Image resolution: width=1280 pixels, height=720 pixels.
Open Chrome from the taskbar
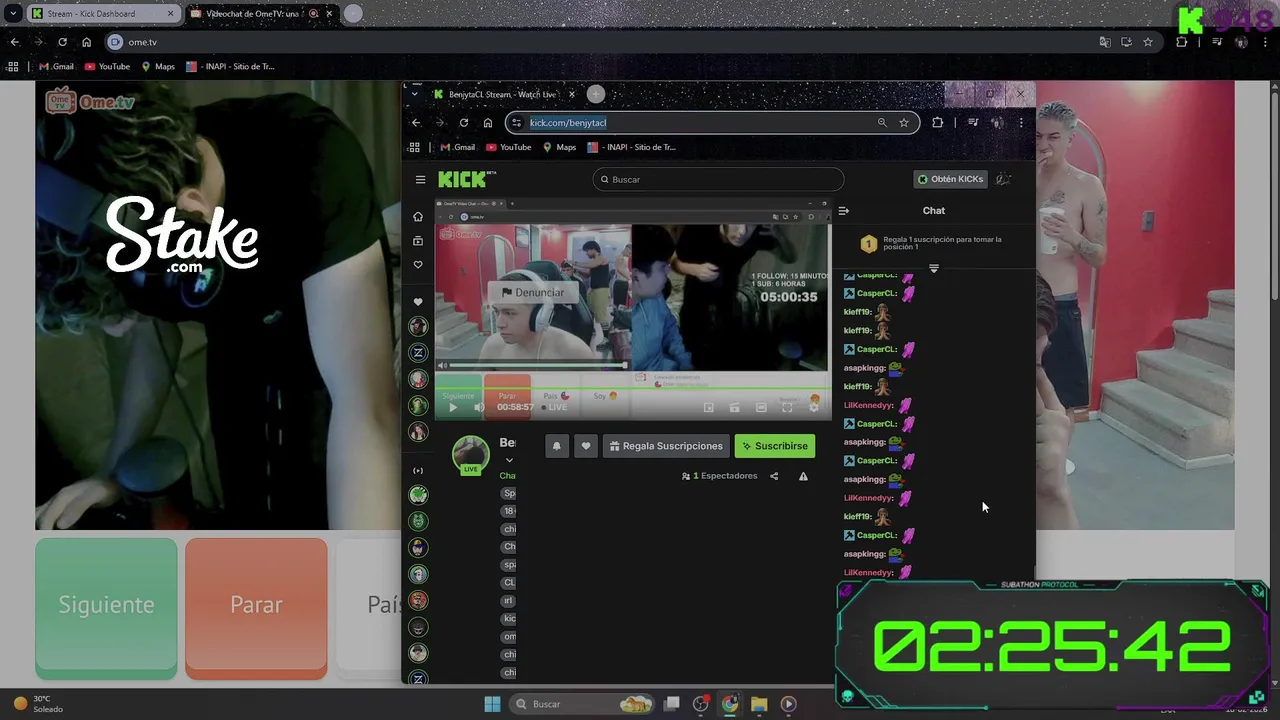(730, 704)
